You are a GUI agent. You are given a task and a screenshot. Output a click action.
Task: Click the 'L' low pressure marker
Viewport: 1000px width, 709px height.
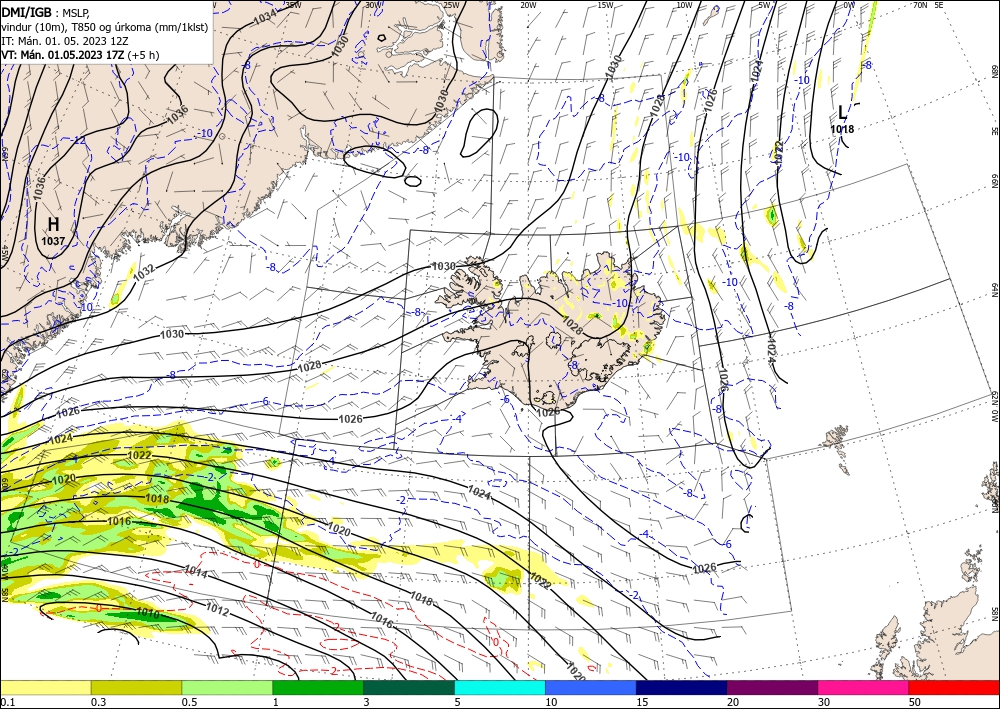(842, 113)
